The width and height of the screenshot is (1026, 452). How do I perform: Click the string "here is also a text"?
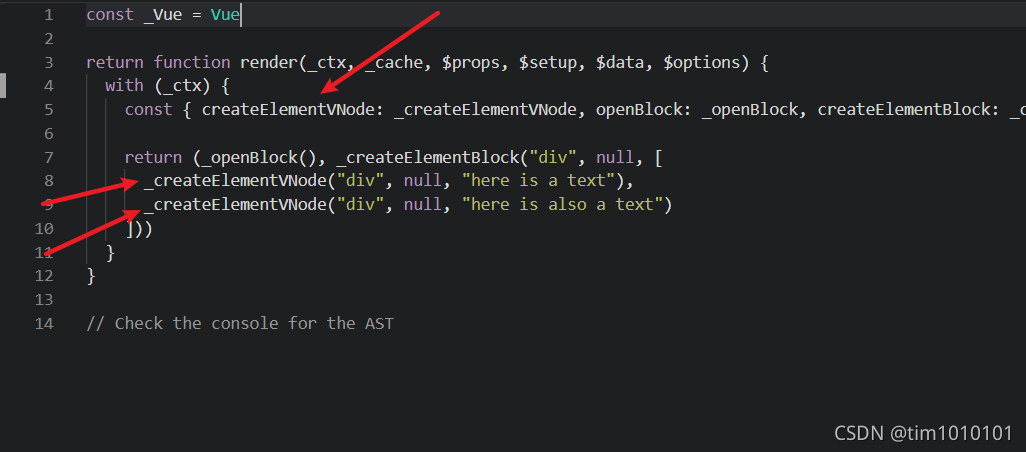click(562, 205)
